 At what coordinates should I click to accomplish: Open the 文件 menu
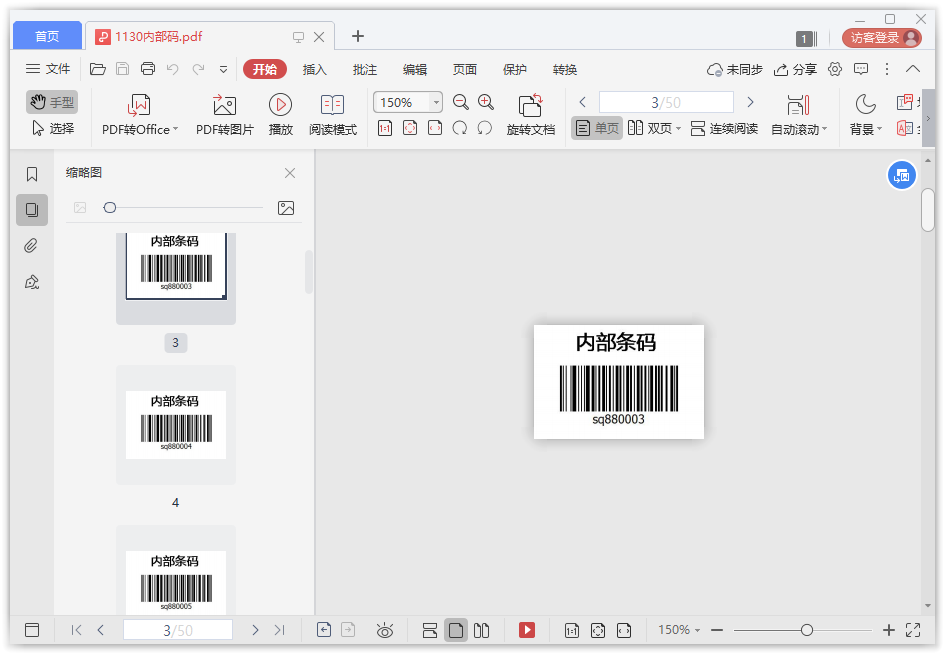tap(48, 69)
